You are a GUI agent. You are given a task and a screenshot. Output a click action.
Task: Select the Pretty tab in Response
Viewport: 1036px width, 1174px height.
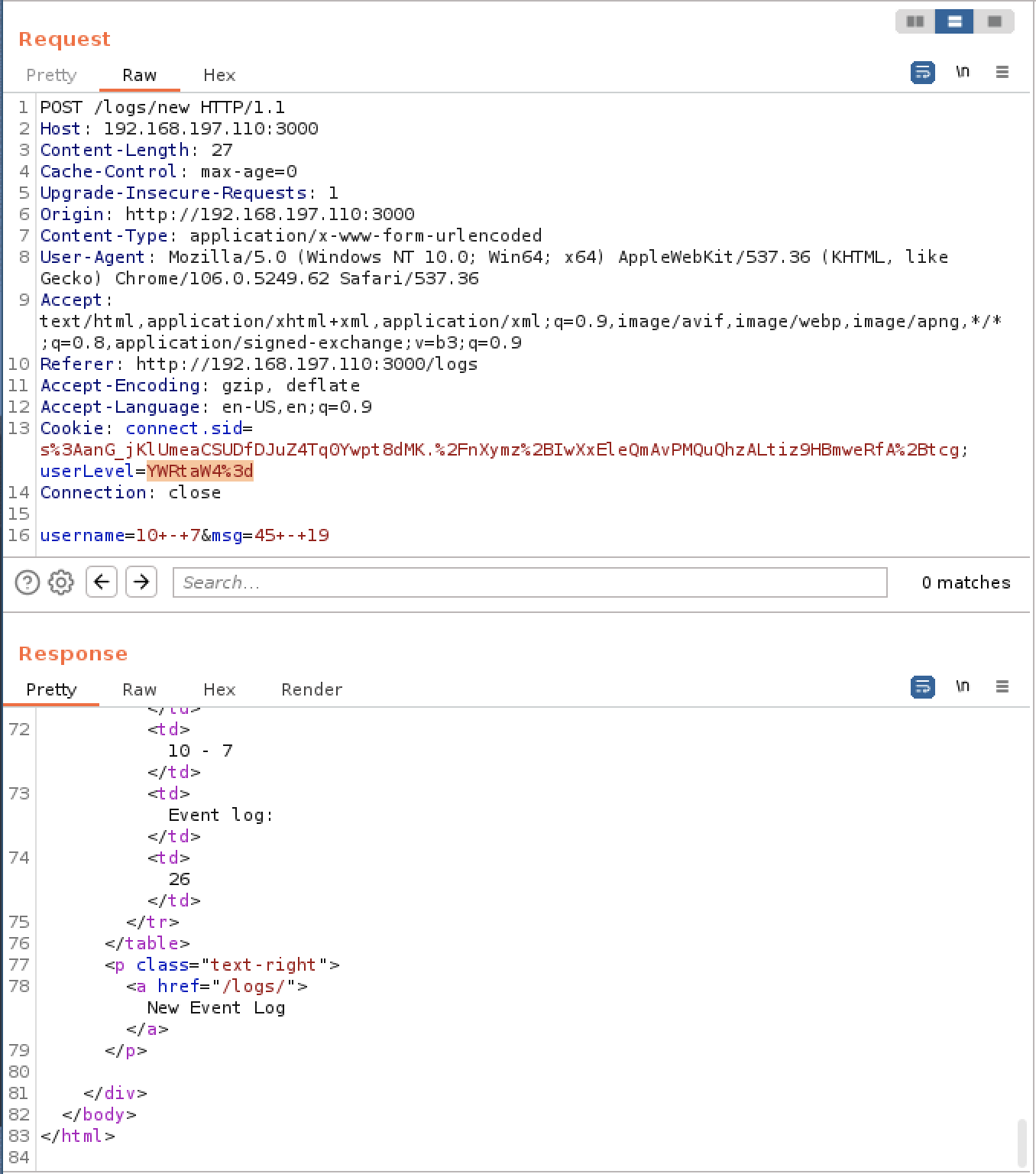pos(51,689)
